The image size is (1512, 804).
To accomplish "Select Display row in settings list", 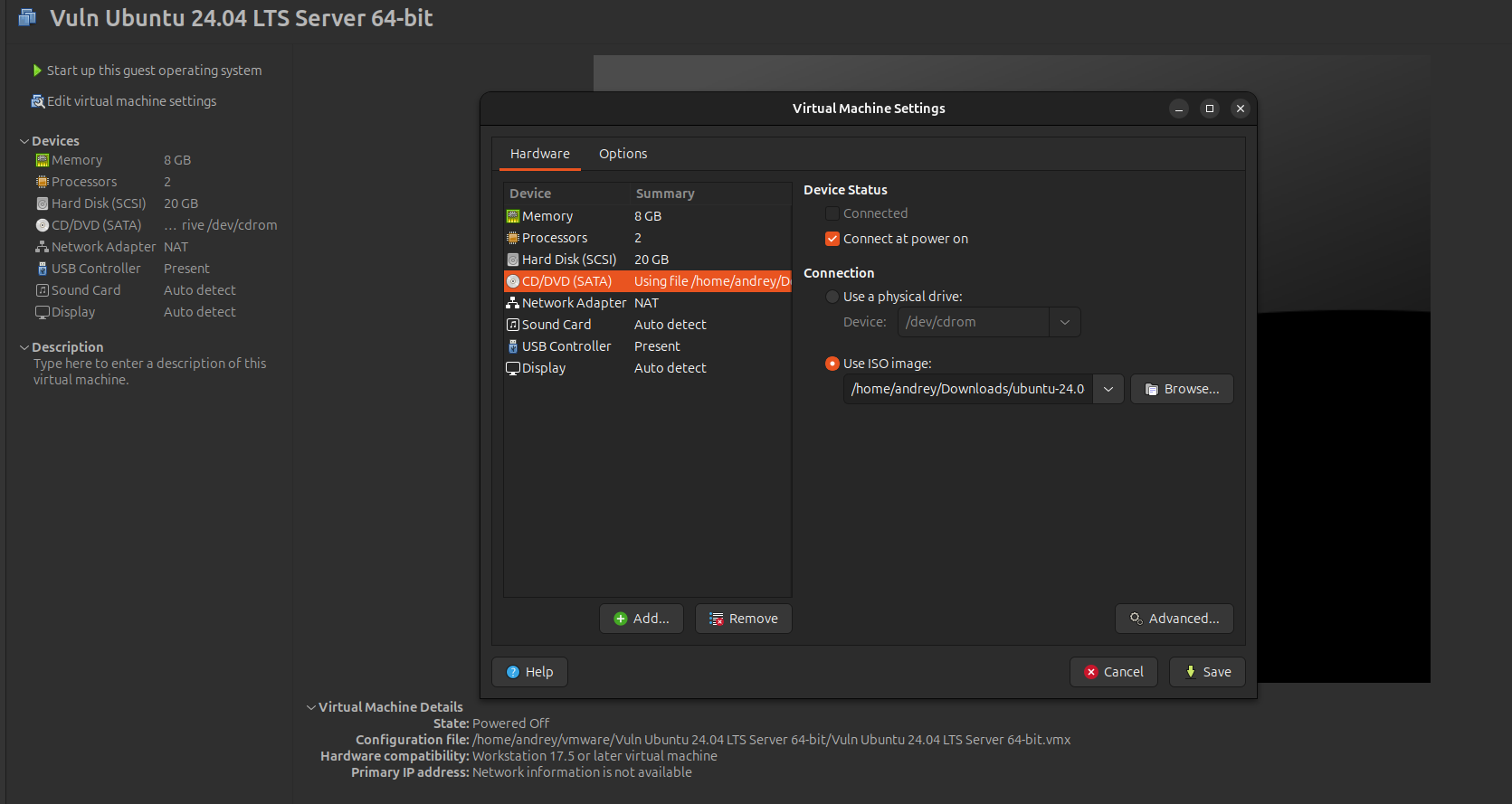I will tap(648, 368).
